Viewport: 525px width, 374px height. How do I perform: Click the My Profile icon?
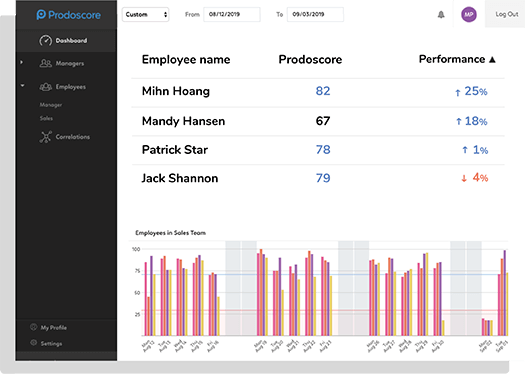click(x=33, y=327)
